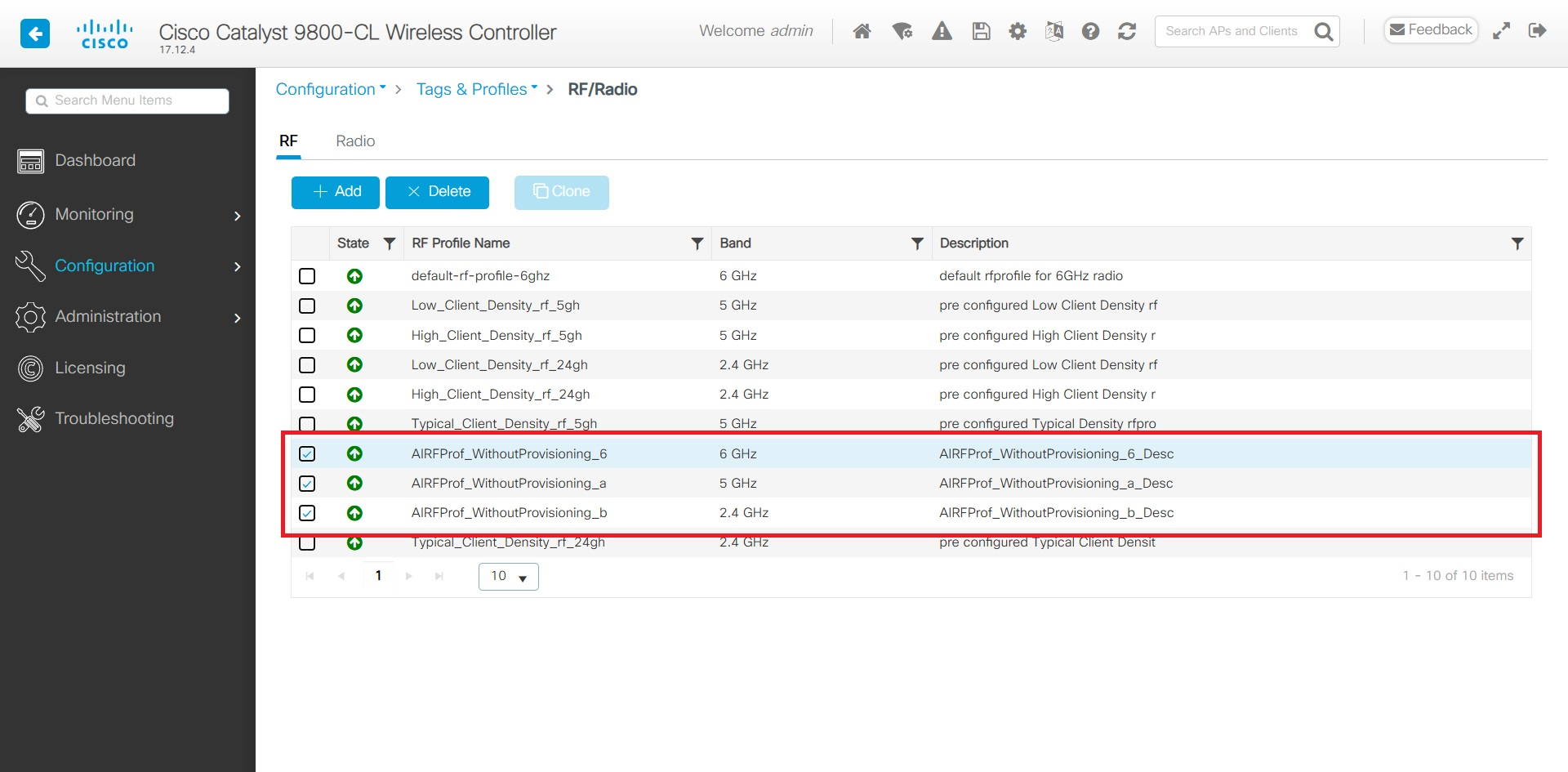Uncheck the AIRFProf_WithoutProvisioning_b row checkbox
1568x772 pixels.
click(x=307, y=513)
